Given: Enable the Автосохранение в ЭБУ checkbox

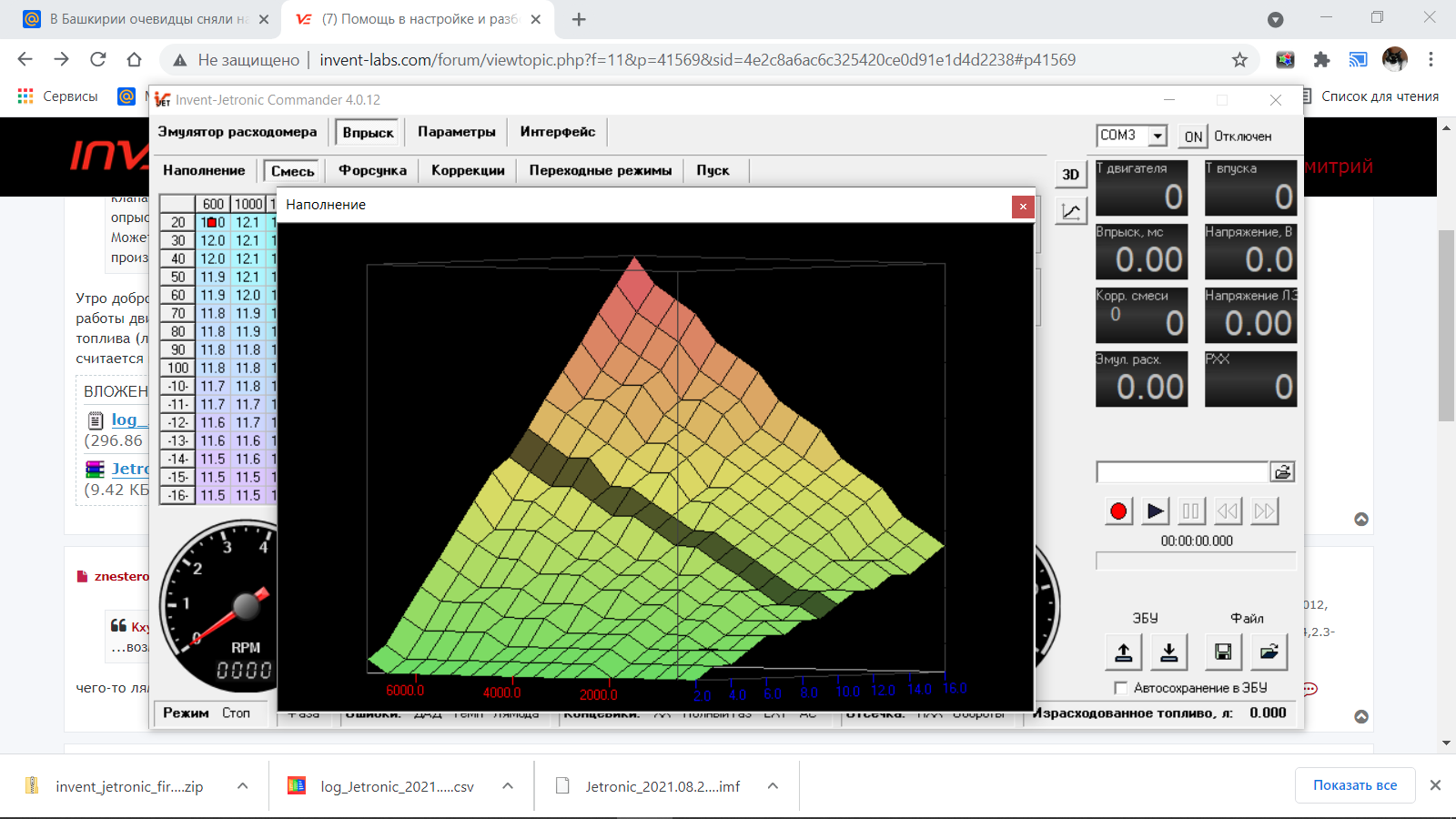Looking at the screenshot, I should pos(1121,688).
